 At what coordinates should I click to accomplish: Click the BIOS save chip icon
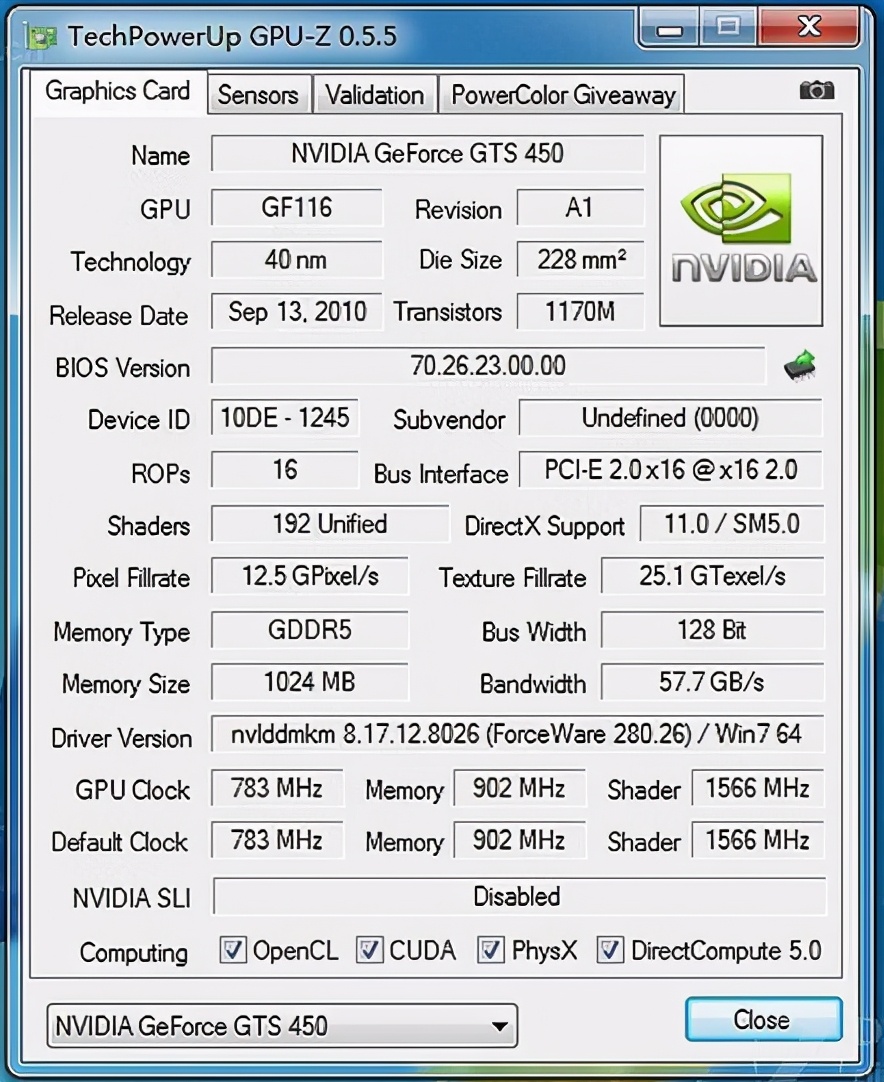[800, 366]
